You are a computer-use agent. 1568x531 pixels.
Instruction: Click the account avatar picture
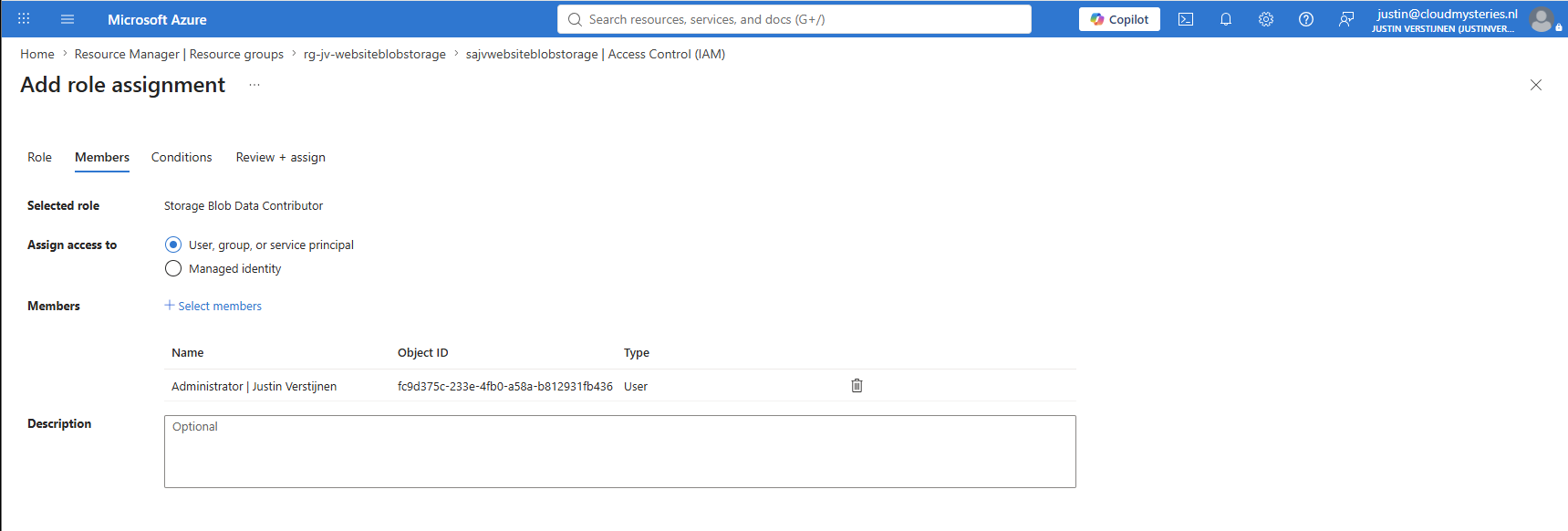point(1542,19)
